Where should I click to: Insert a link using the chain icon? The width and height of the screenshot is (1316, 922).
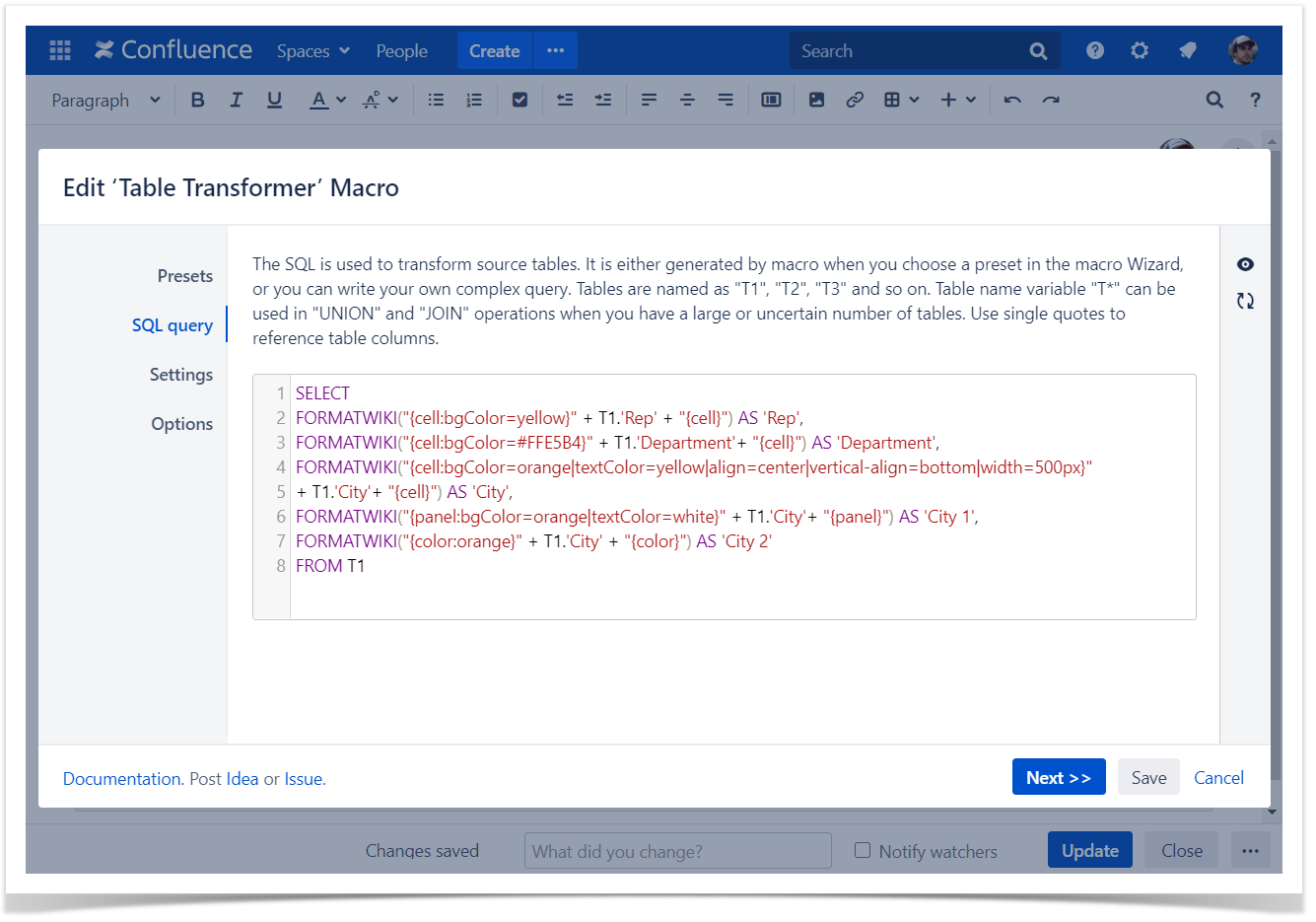[855, 100]
